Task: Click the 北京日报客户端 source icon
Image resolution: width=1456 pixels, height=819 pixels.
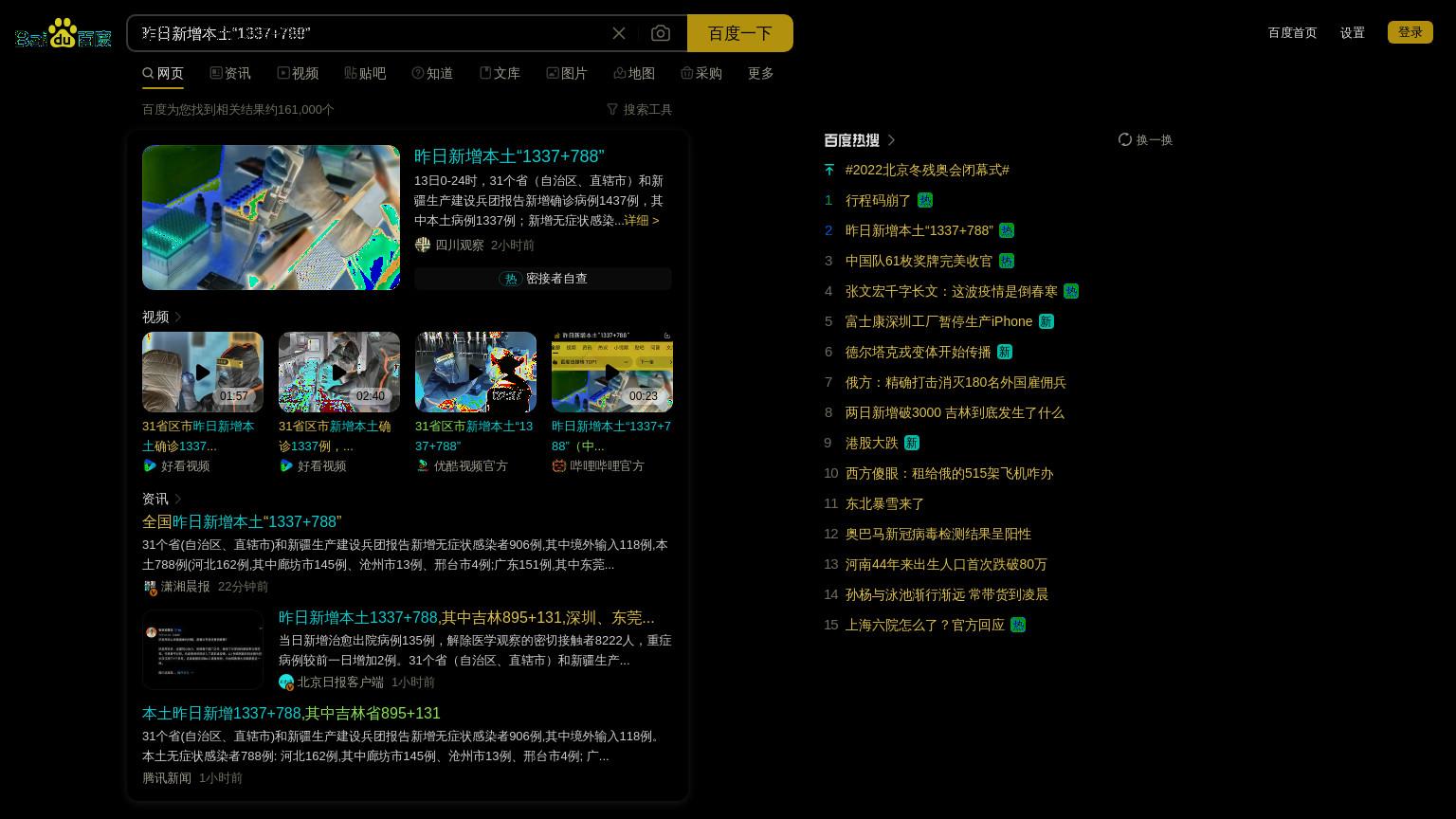Action: coord(286,682)
